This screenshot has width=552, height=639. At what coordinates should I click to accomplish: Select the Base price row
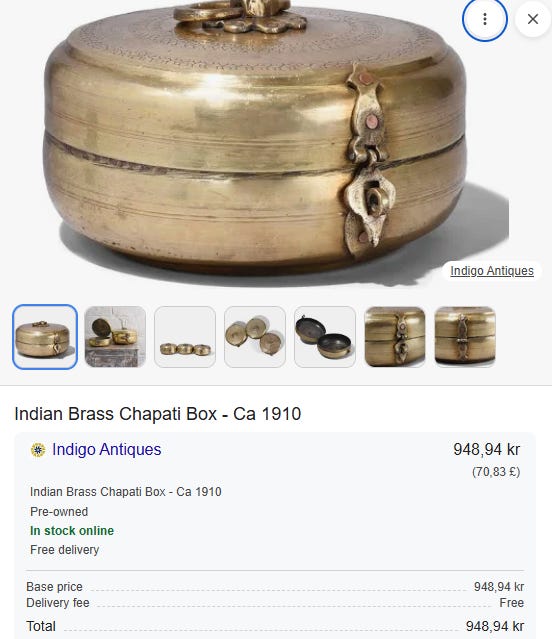point(275,587)
